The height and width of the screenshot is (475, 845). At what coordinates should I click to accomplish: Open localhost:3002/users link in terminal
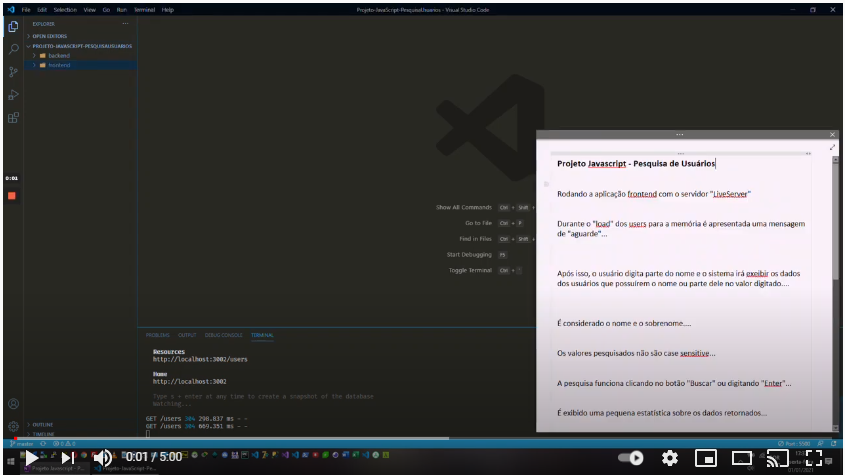click(x=200, y=359)
